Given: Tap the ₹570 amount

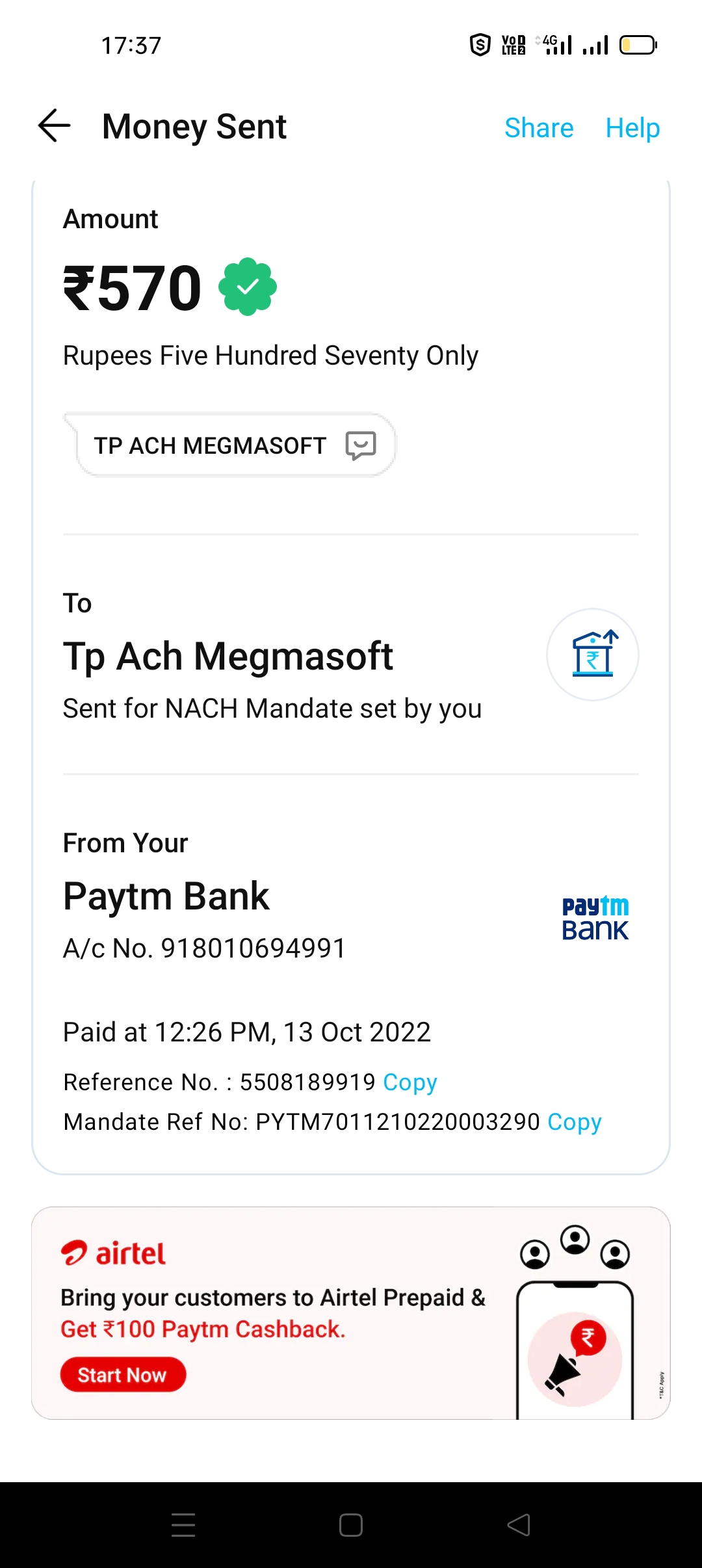Looking at the screenshot, I should (133, 288).
